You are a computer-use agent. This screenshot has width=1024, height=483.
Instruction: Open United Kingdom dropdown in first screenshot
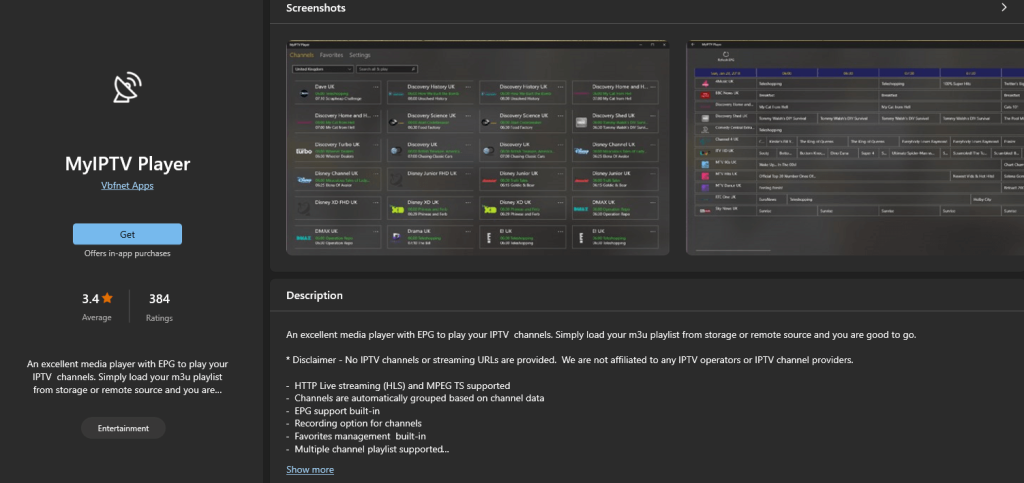[x=322, y=70]
